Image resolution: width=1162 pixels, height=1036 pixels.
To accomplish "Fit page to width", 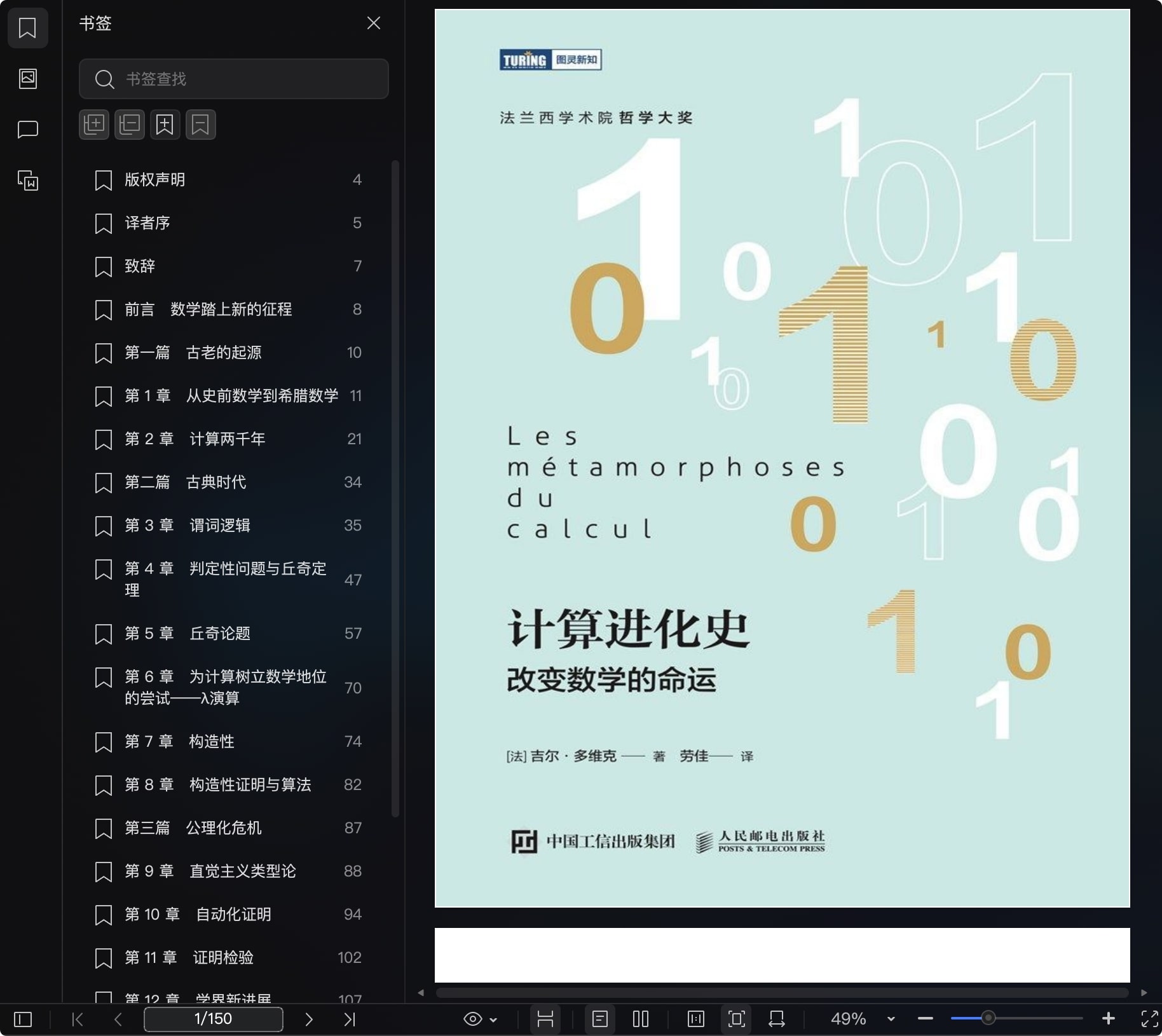I will pyautogui.click(x=777, y=1019).
